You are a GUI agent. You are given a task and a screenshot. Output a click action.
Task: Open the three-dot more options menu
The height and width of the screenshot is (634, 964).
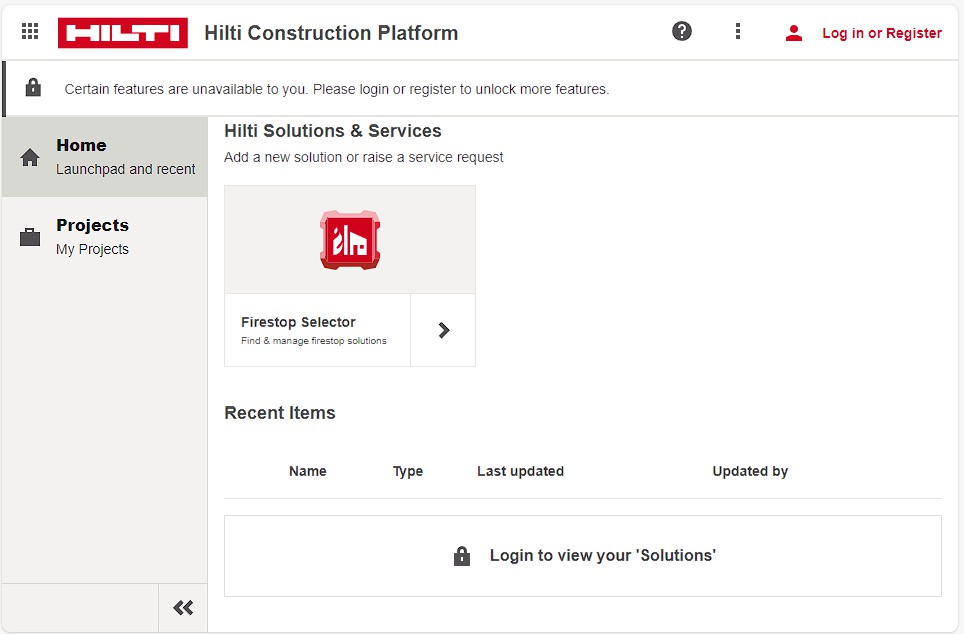[x=738, y=31]
